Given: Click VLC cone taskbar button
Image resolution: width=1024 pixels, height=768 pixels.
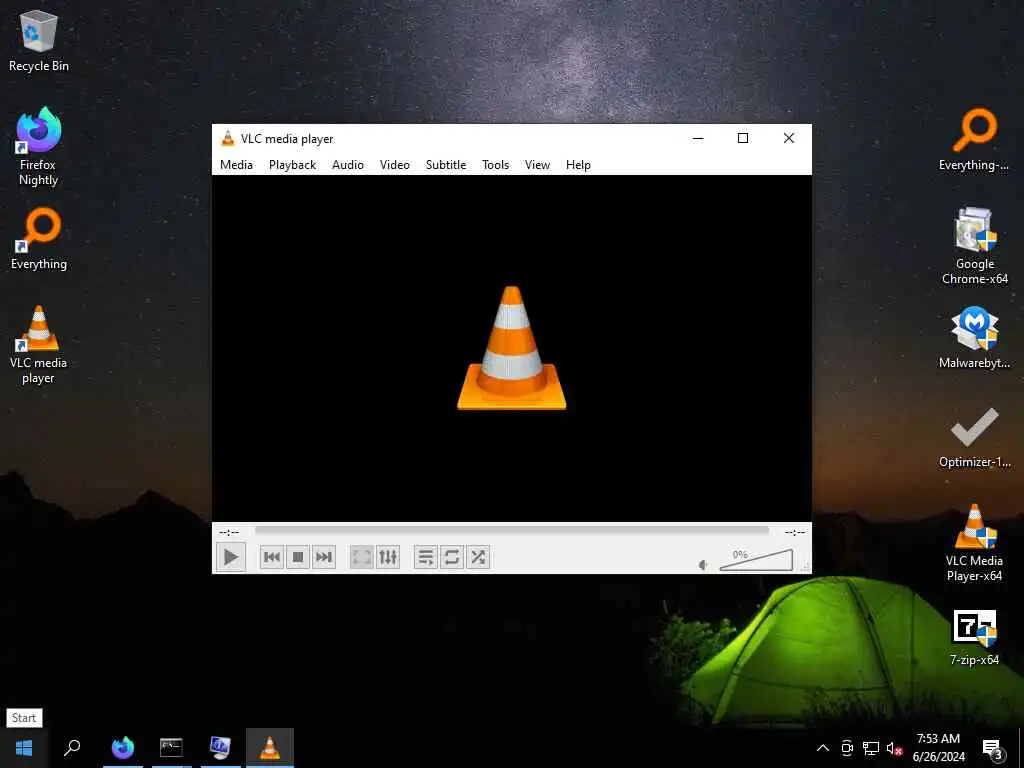Looking at the screenshot, I should [x=270, y=748].
